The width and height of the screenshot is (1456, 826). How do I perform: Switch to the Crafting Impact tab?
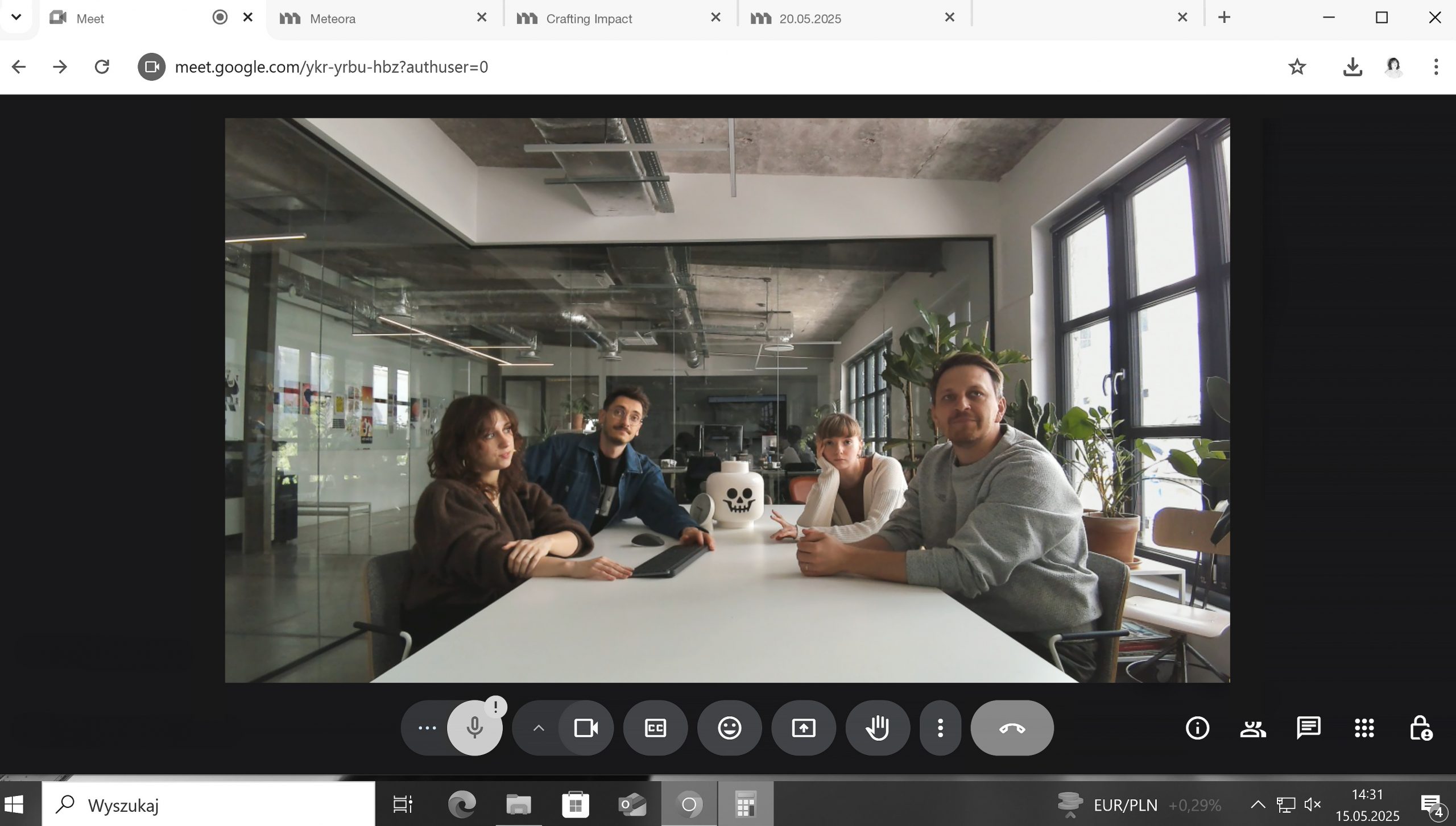[620, 18]
